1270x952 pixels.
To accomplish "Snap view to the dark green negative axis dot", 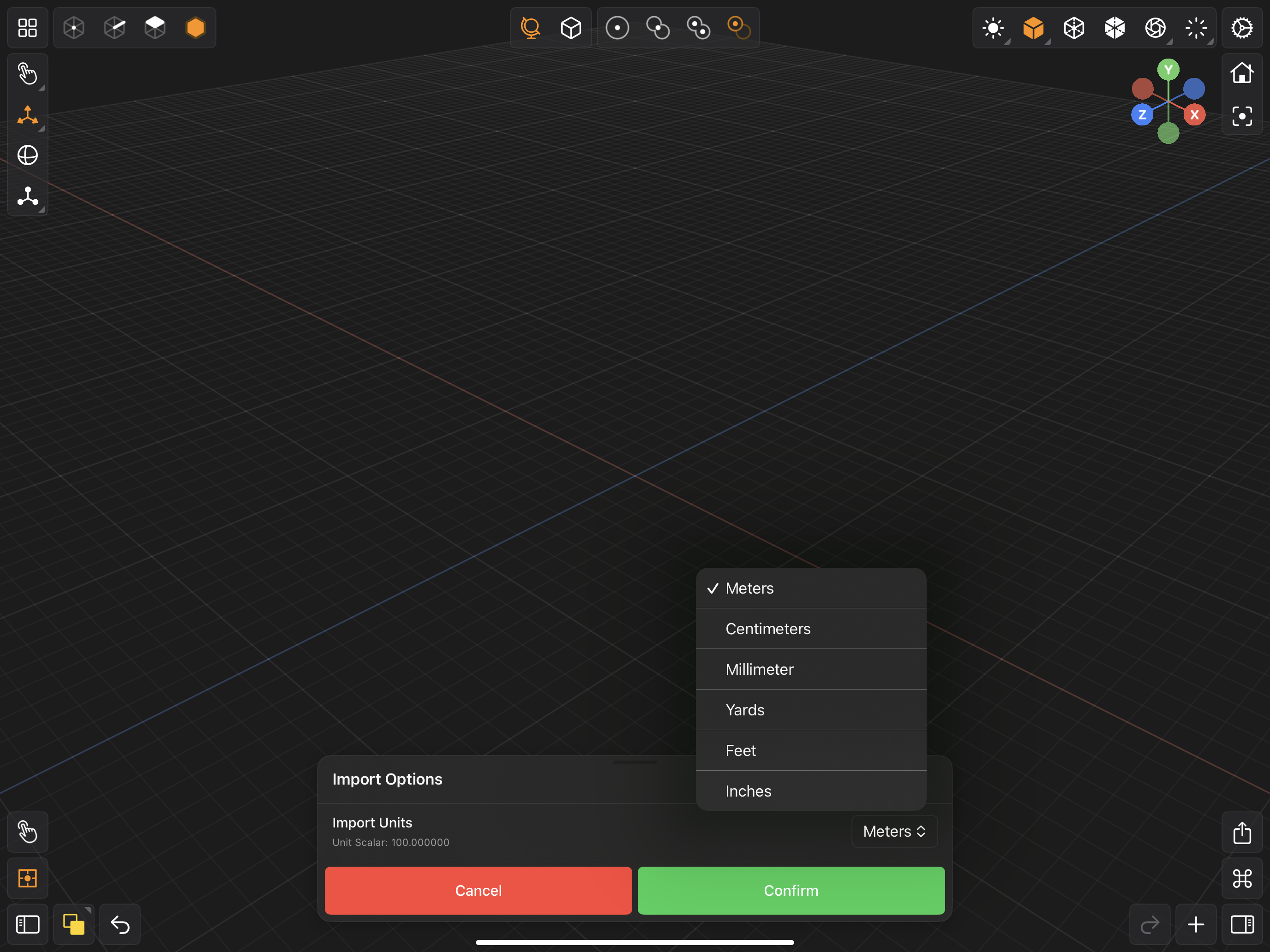I will coord(1168,133).
